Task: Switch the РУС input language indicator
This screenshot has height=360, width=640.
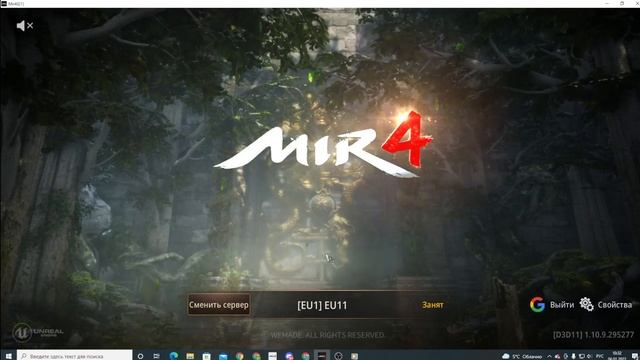Action: pos(600,356)
